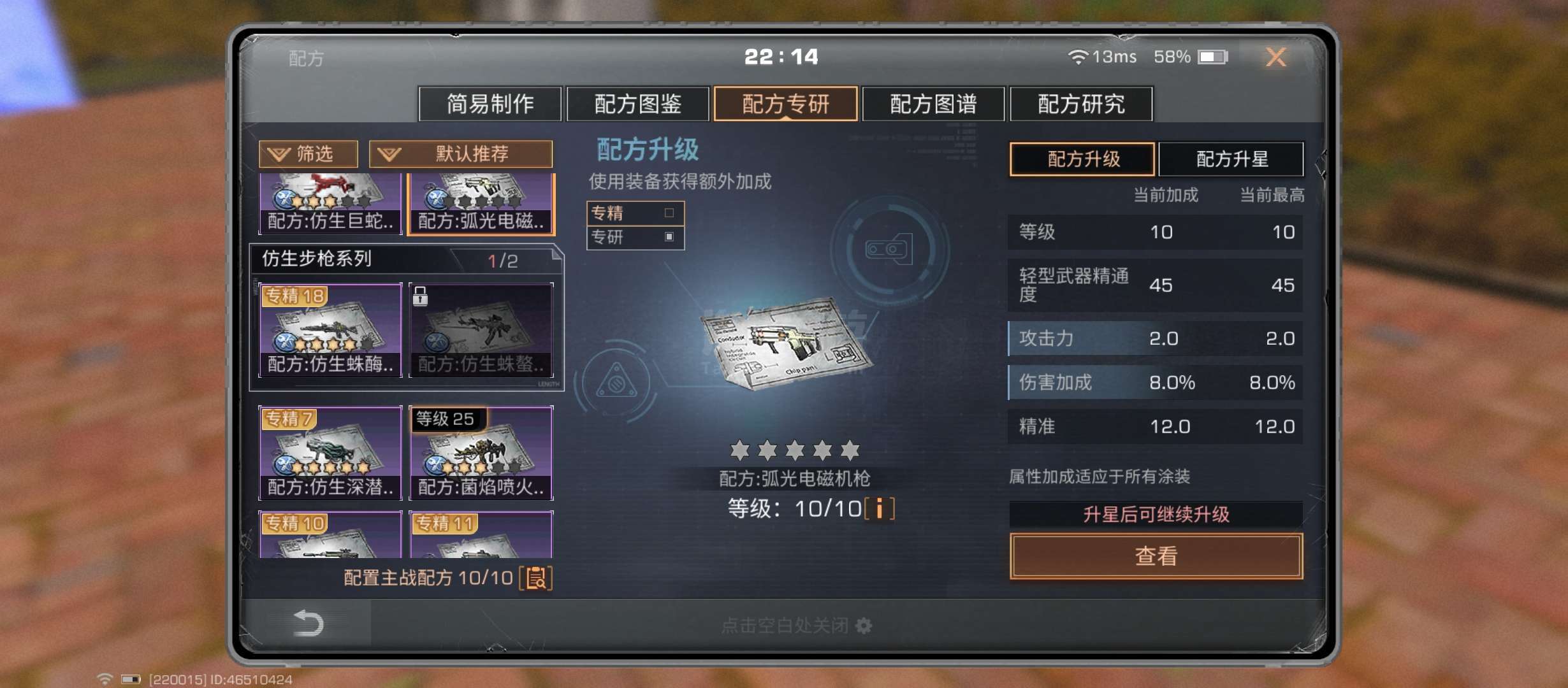Open the 筛选 filter dropdown
This screenshot has width=1568, height=688.
(309, 154)
